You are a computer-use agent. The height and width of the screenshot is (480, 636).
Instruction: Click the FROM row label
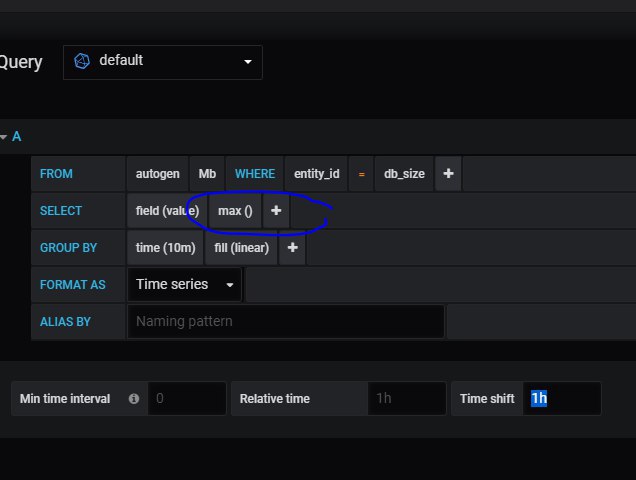click(56, 174)
